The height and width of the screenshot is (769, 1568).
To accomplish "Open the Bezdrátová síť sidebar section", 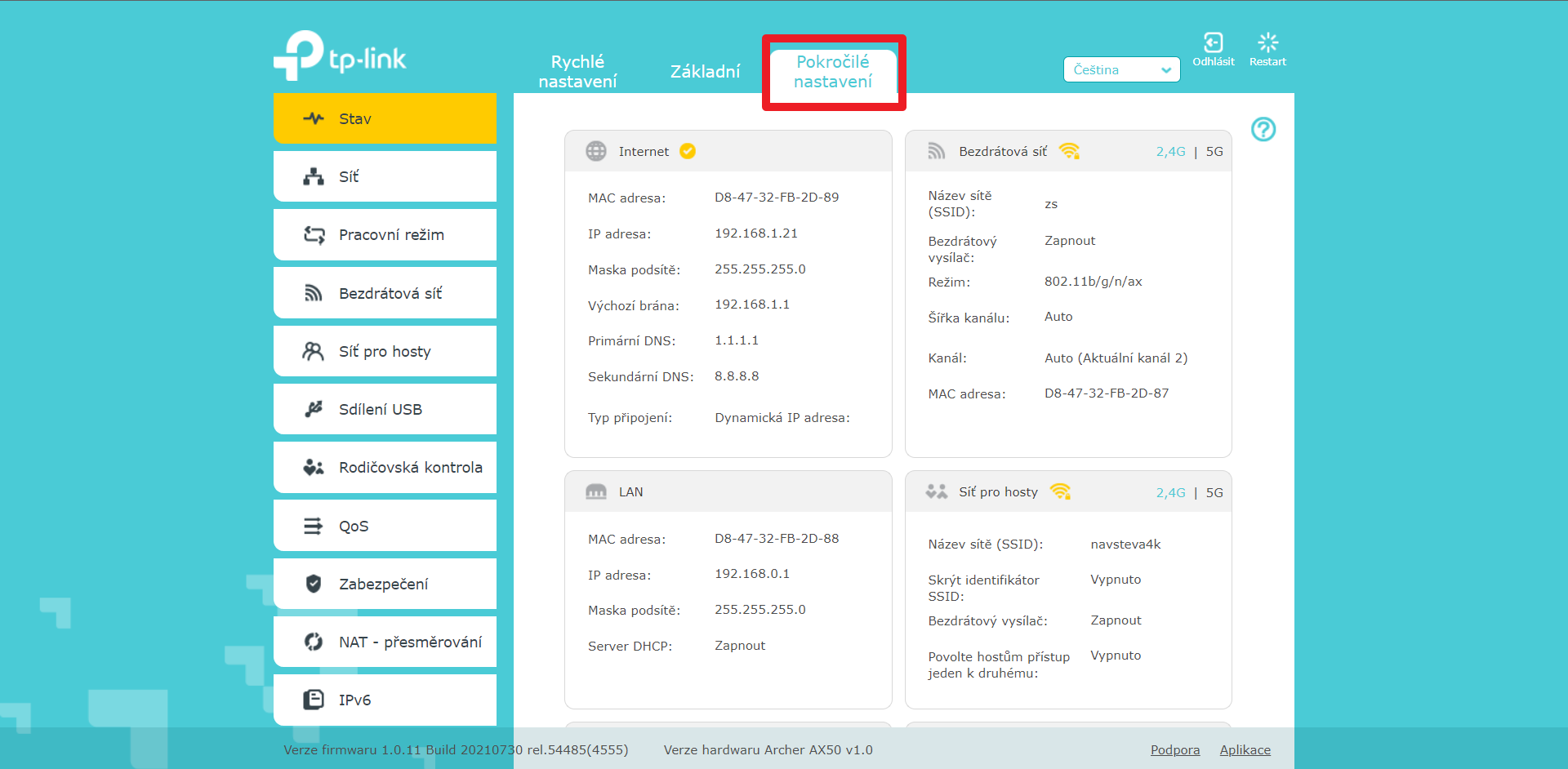I will 385,293.
